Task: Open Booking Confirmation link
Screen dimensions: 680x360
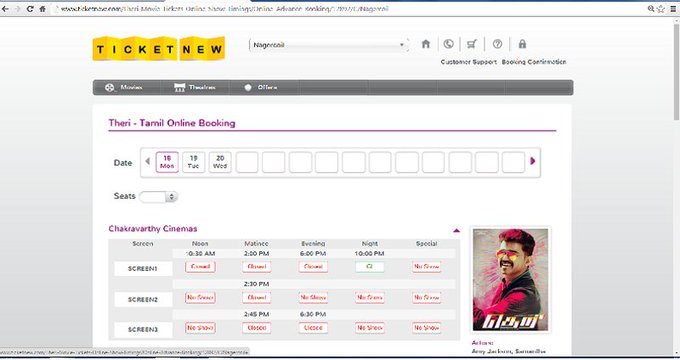Action: (x=534, y=62)
